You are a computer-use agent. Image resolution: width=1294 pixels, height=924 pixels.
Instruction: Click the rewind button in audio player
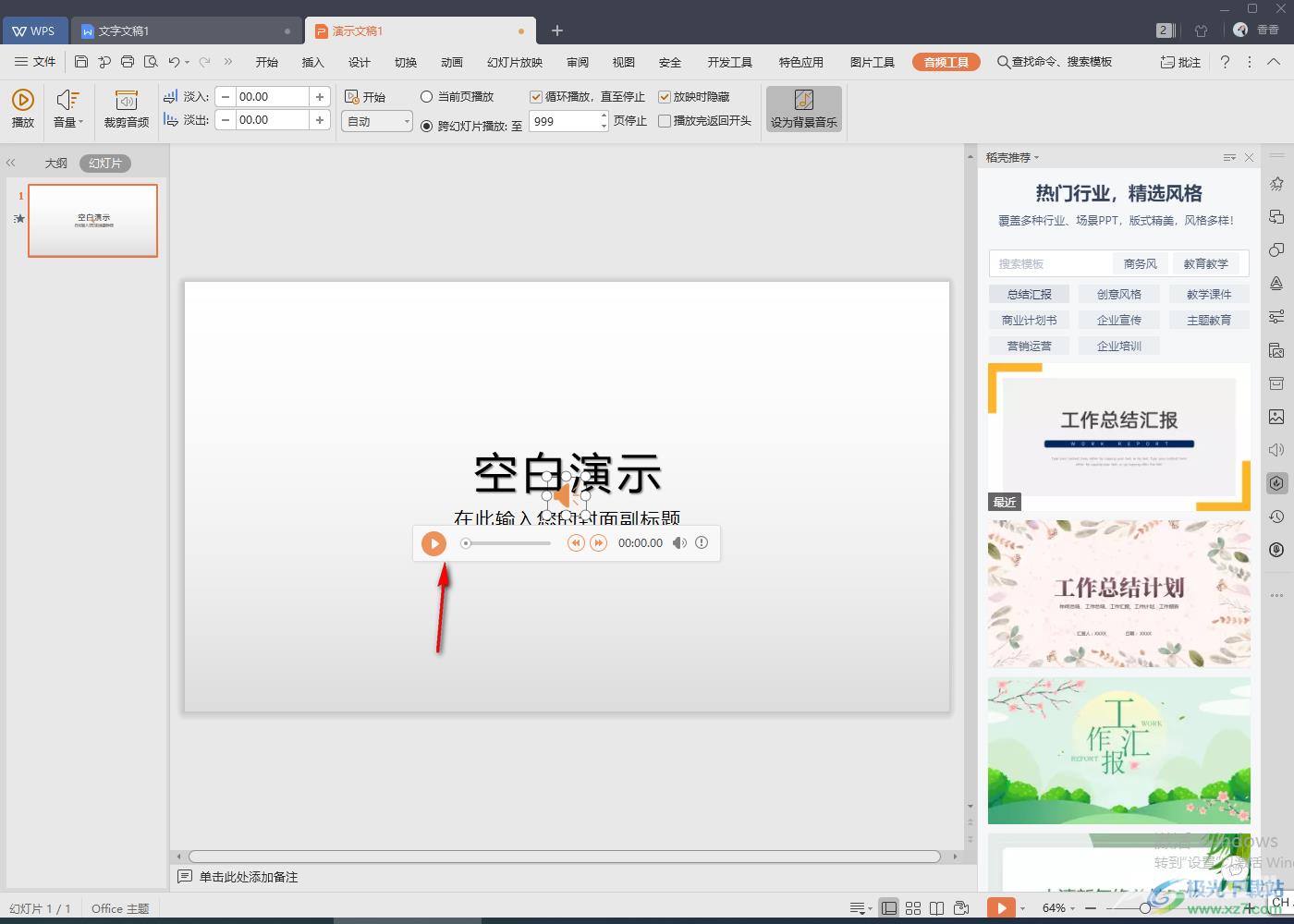(x=575, y=543)
